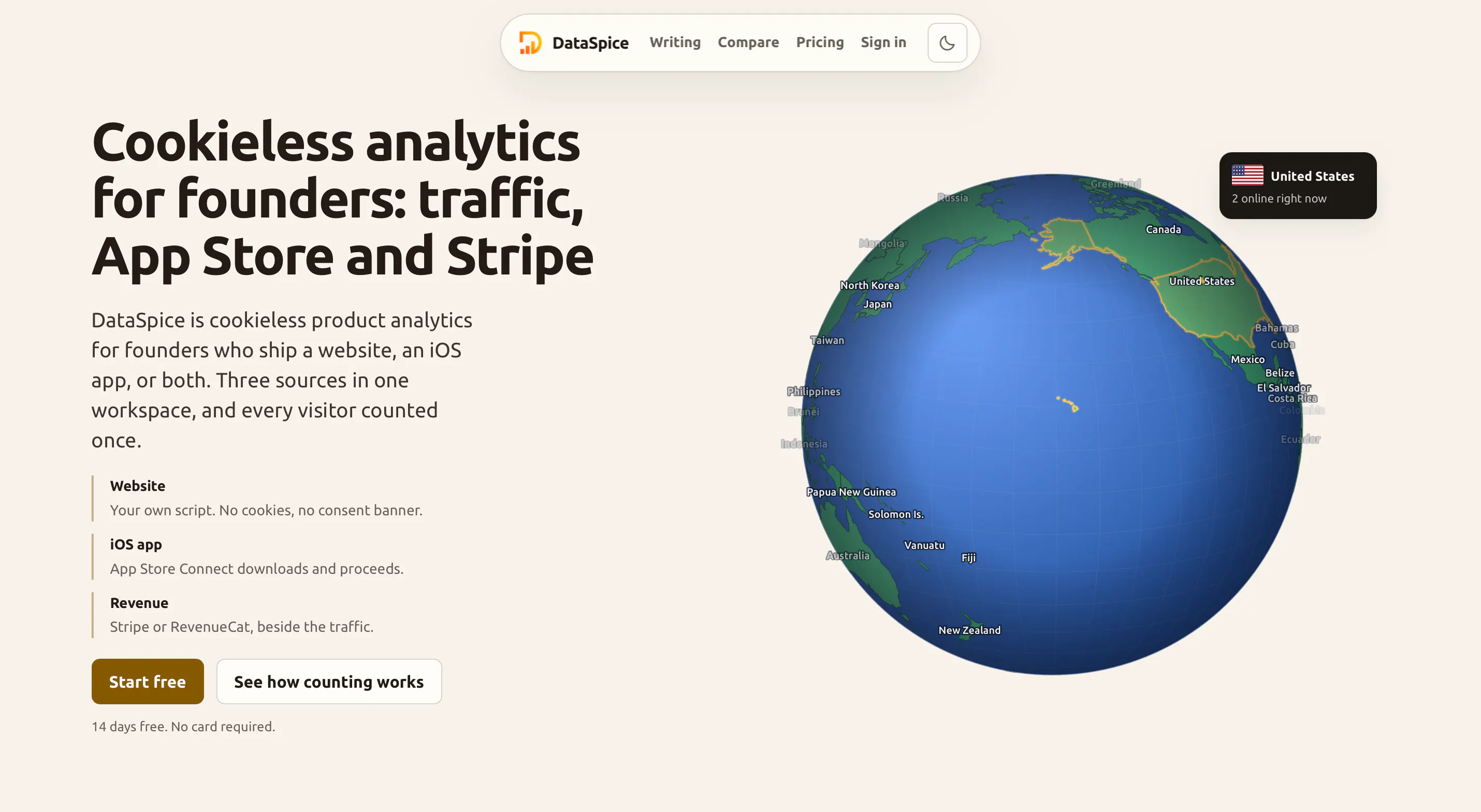
Task: Click the New Zealand label on globe
Action: (969, 630)
